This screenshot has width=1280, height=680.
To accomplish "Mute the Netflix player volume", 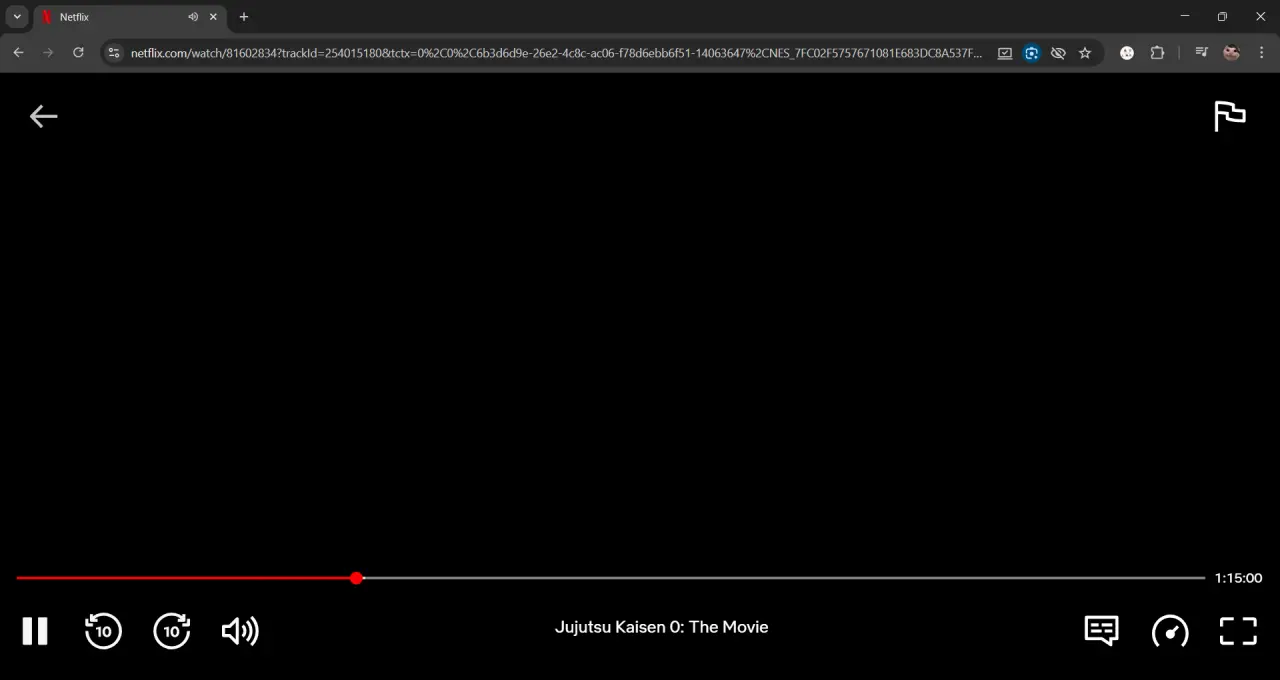I will [240, 631].
